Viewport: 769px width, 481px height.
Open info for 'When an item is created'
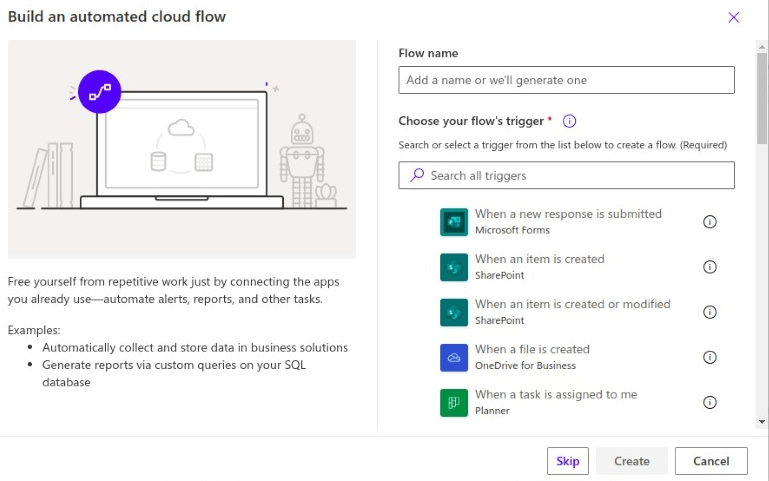point(710,267)
